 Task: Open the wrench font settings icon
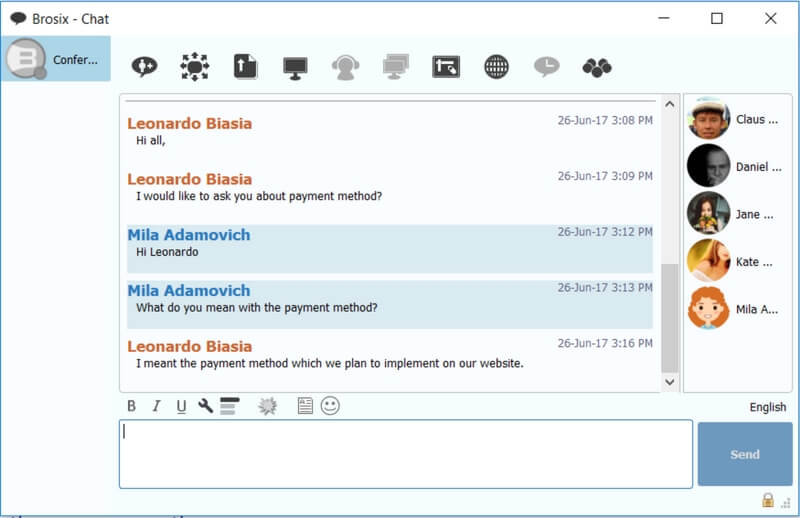[206, 406]
